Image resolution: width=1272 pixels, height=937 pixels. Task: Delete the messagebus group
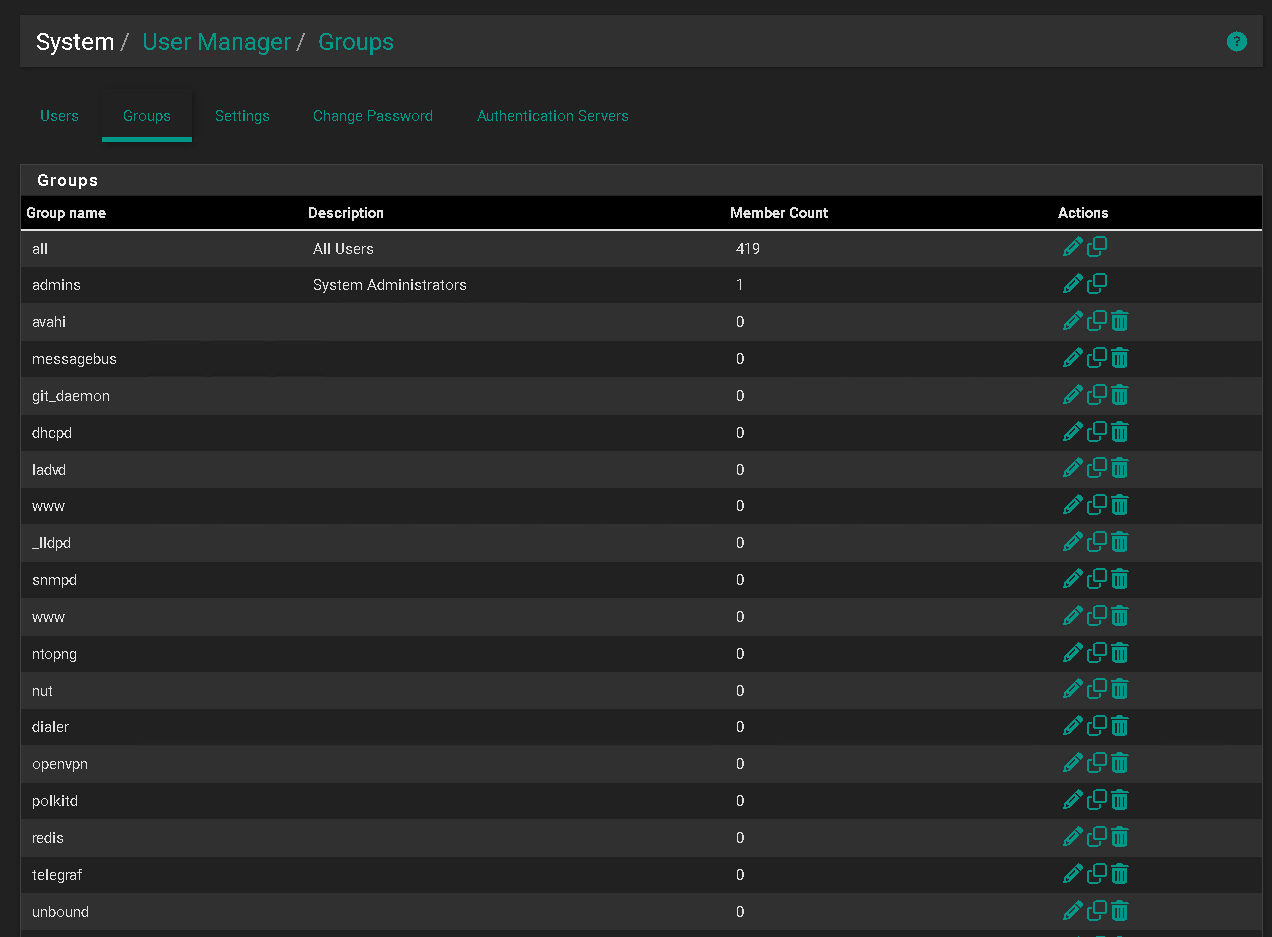click(x=1120, y=358)
